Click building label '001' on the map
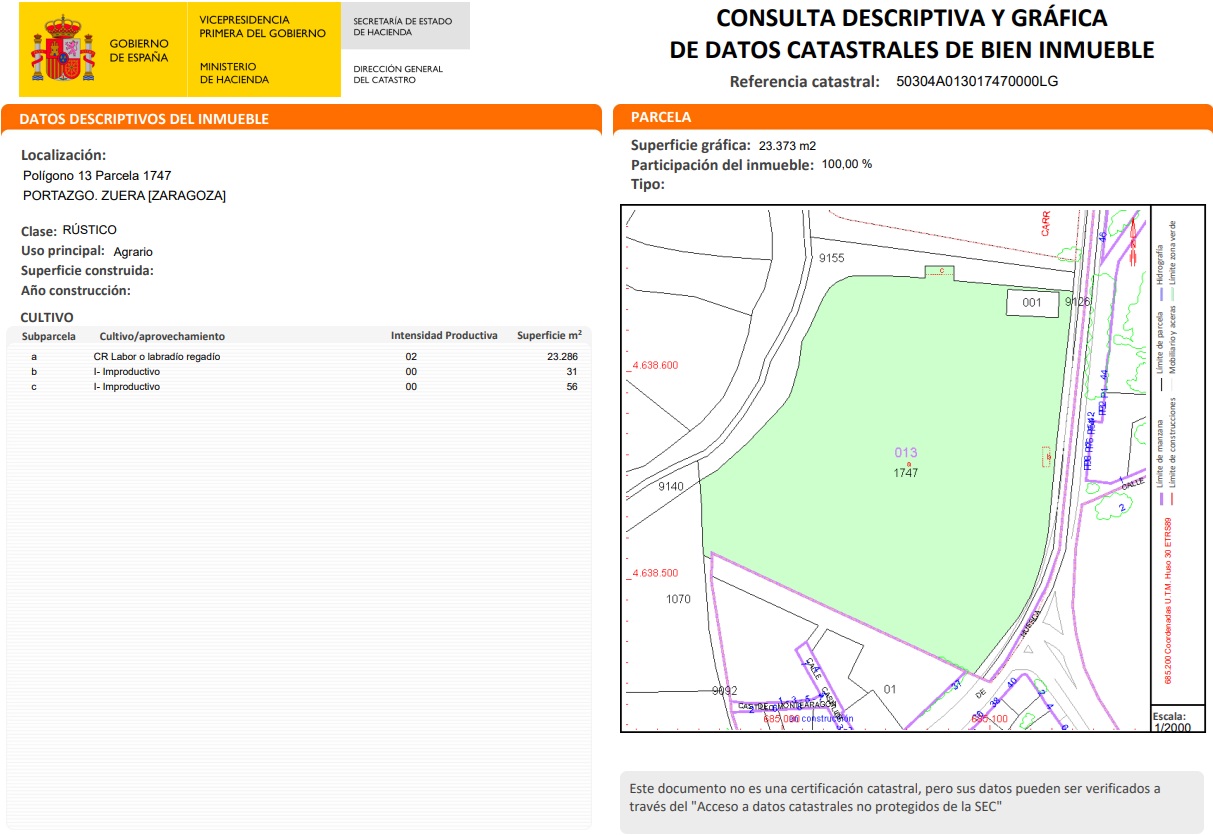 coord(1032,302)
